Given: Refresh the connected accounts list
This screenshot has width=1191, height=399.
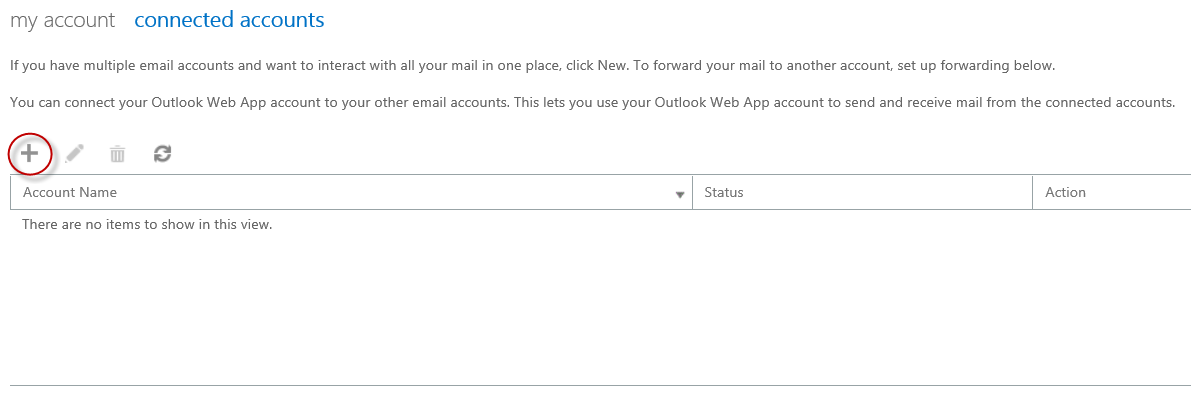Looking at the screenshot, I should tap(162, 154).
